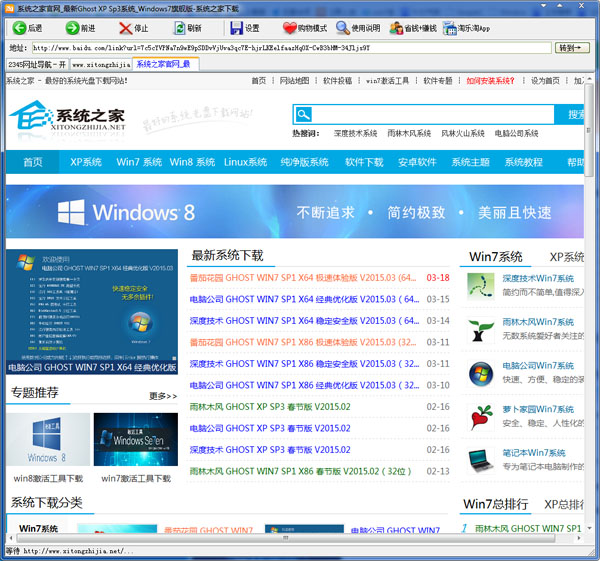Click the blue 搜索 search button
Image resolution: width=600 pixels, height=561 pixels.
[569, 114]
